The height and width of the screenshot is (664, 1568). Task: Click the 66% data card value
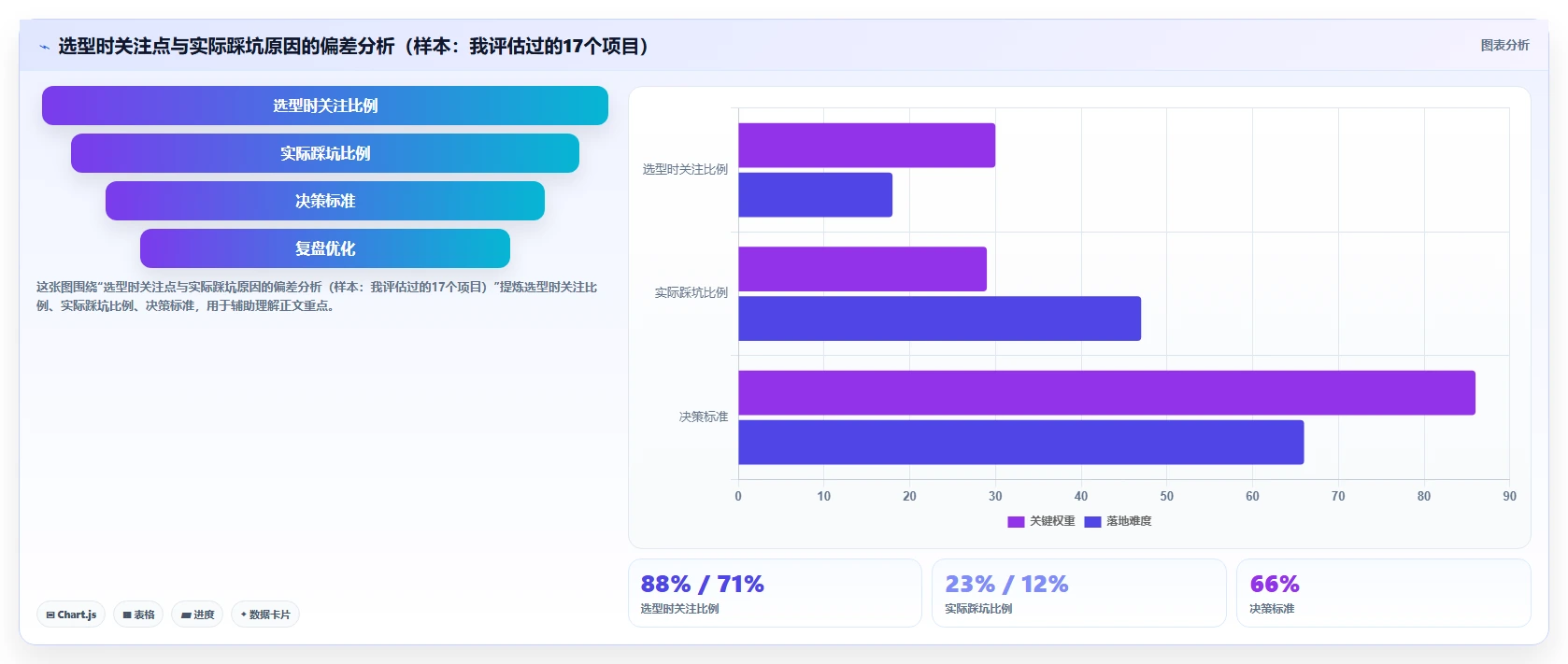tap(1275, 585)
